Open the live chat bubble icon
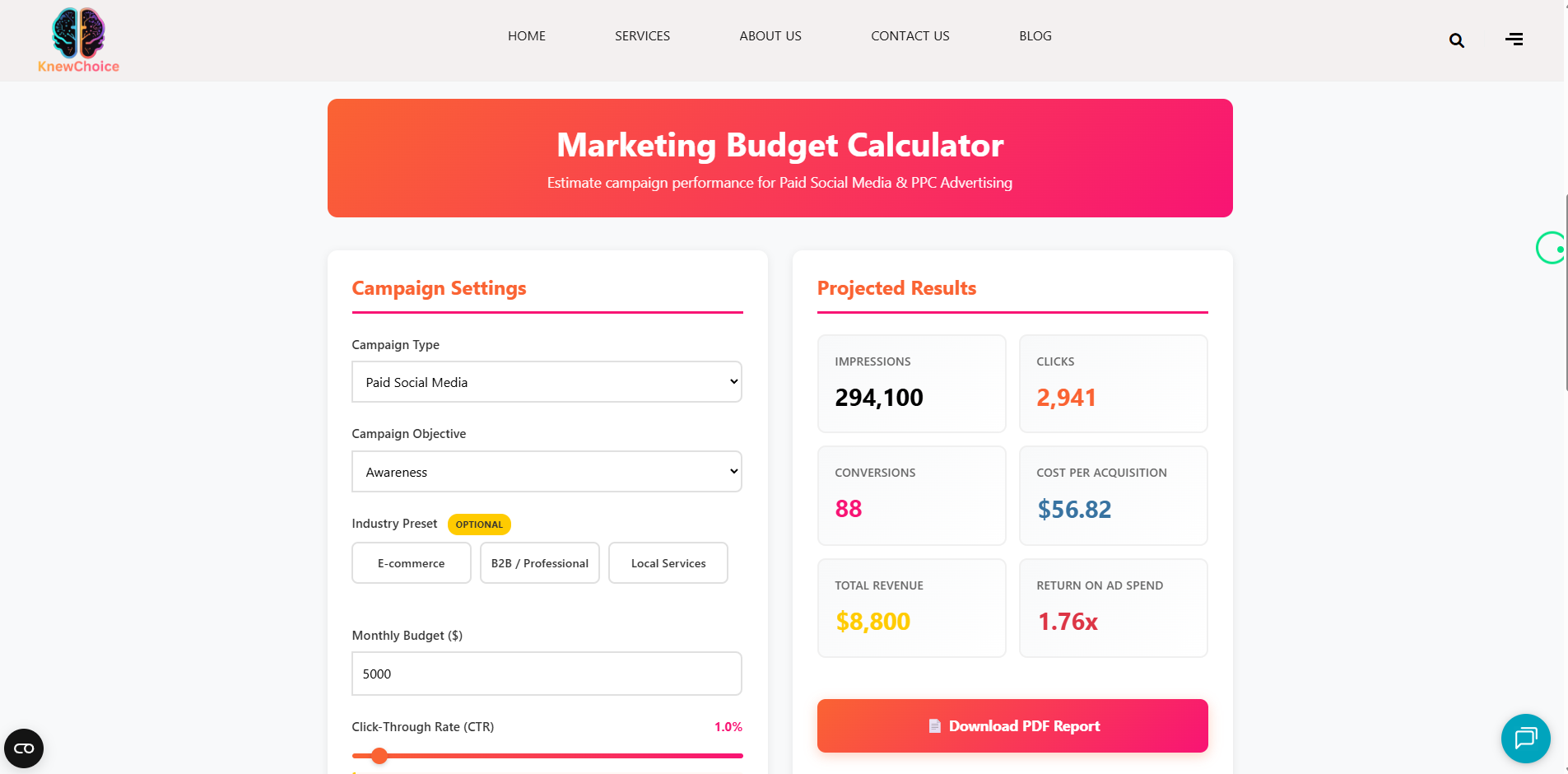 (1525, 738)
